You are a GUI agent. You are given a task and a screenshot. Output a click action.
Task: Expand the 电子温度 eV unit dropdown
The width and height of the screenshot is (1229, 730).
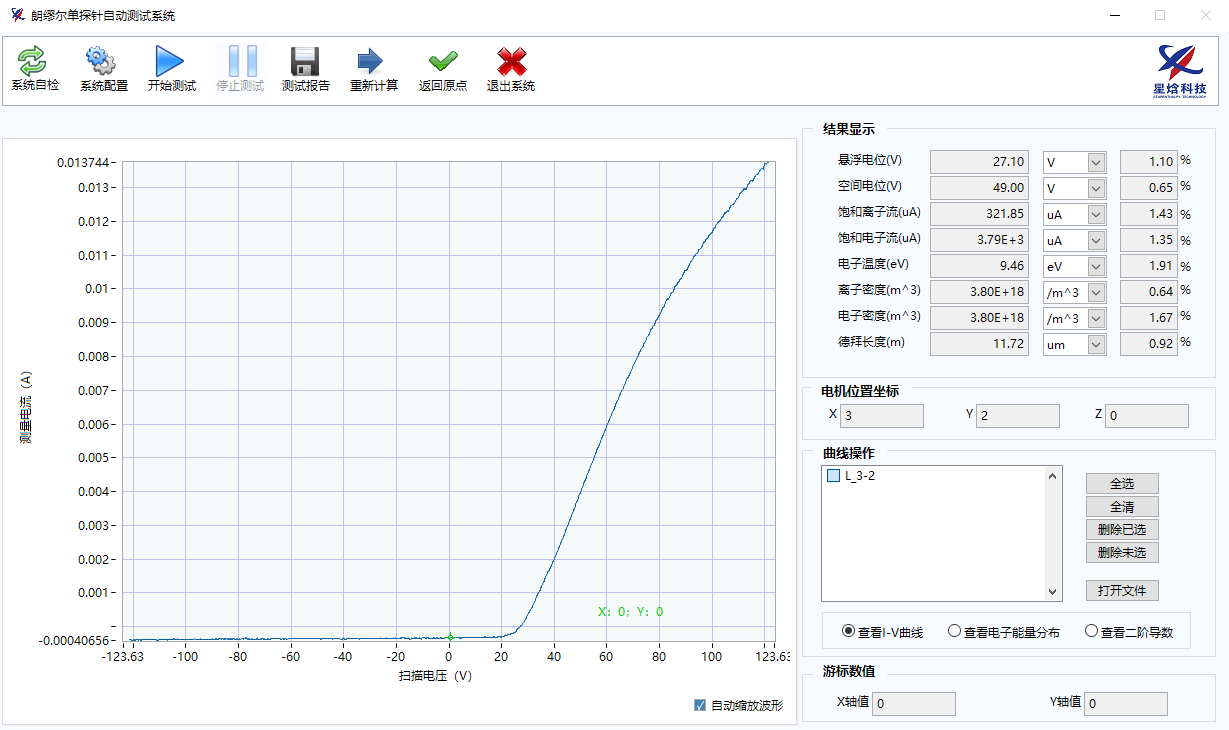(x=1096, y=267)
